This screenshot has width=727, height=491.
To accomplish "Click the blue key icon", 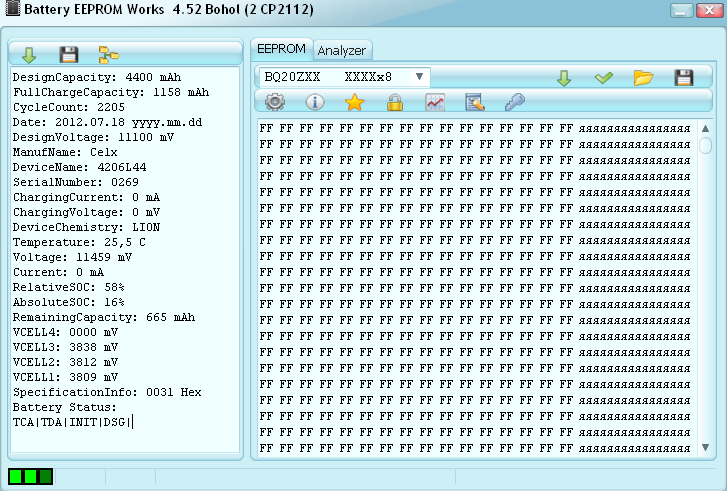I will tap(515, 102).
